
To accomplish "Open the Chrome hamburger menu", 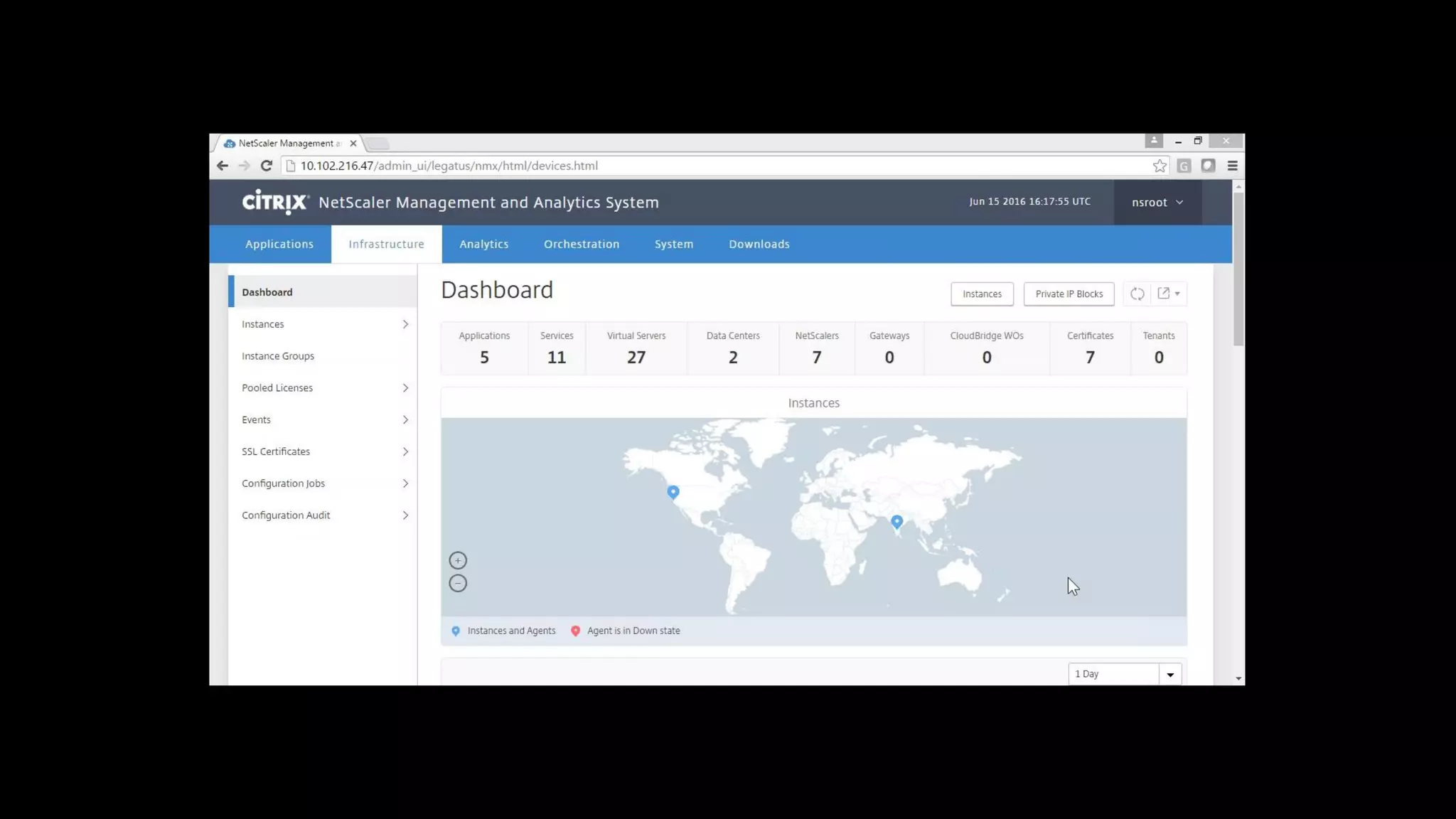I will 1232,166.
